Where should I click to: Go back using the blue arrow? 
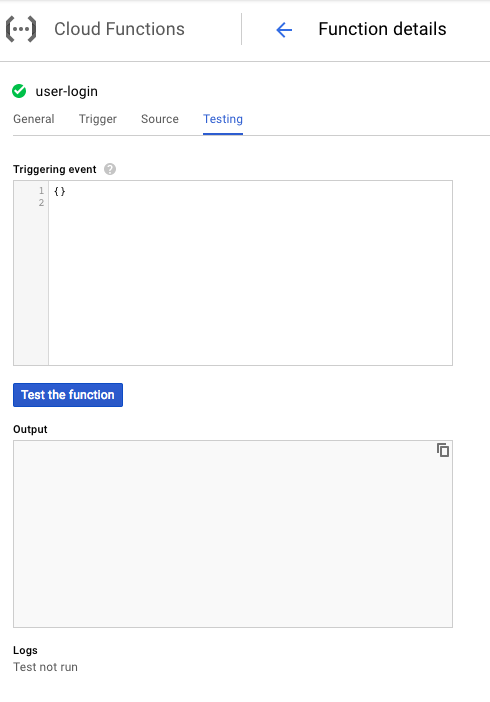pyautogui.click(x=284, y=30)
